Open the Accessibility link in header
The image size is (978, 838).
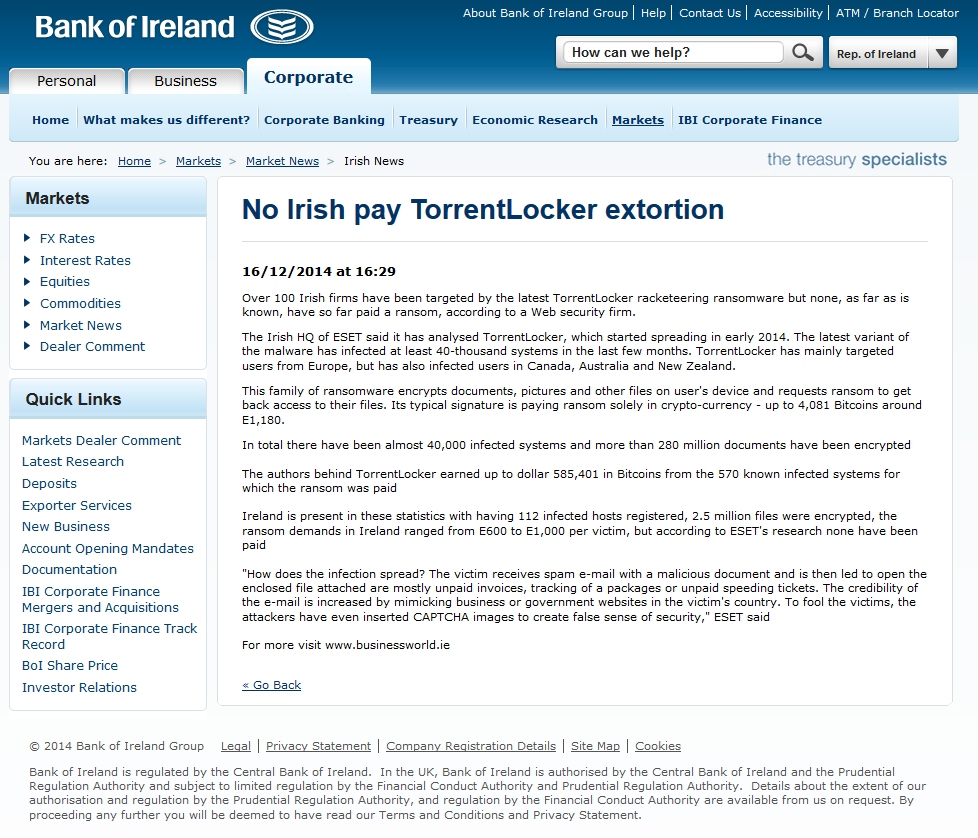pos(789,13)
